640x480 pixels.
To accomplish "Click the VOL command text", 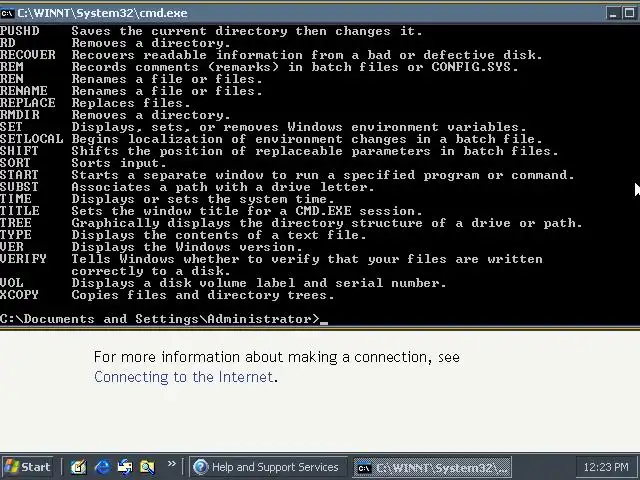I will [12, 283].
